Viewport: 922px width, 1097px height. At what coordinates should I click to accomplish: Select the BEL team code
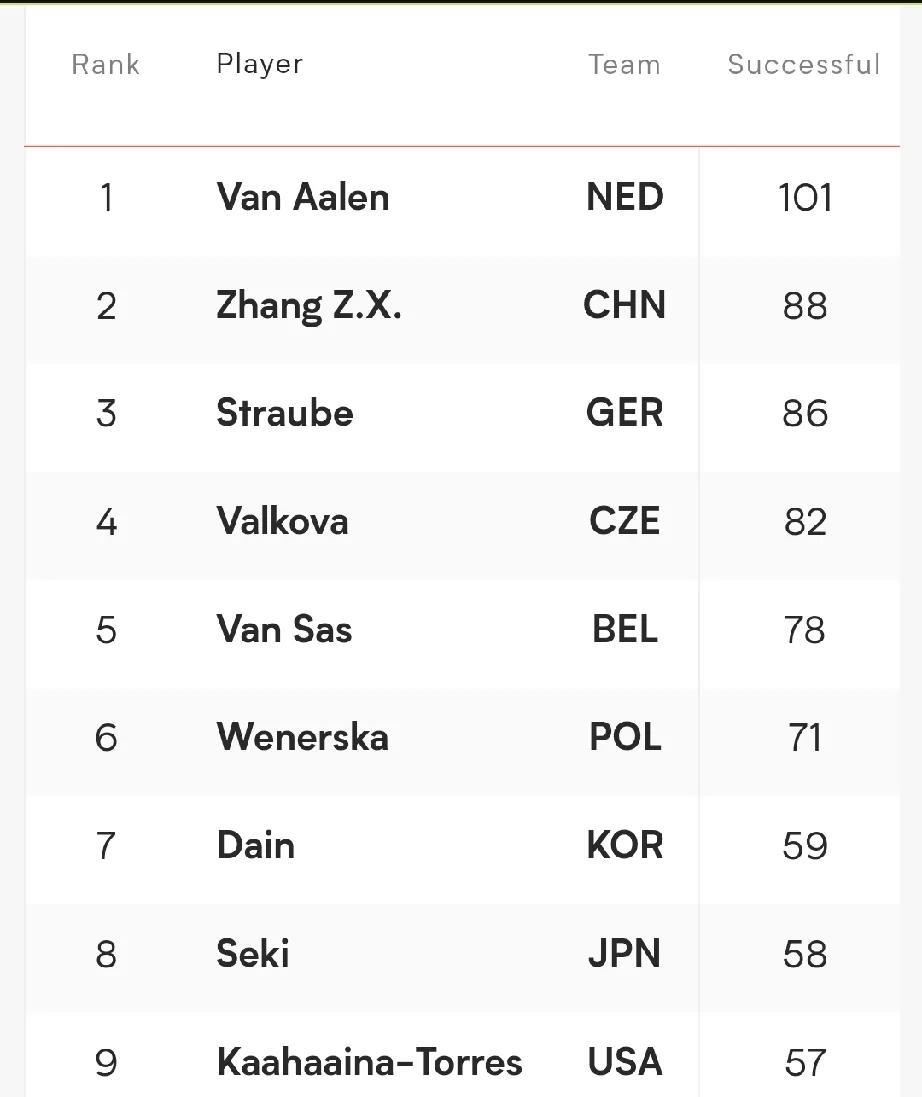625,629
